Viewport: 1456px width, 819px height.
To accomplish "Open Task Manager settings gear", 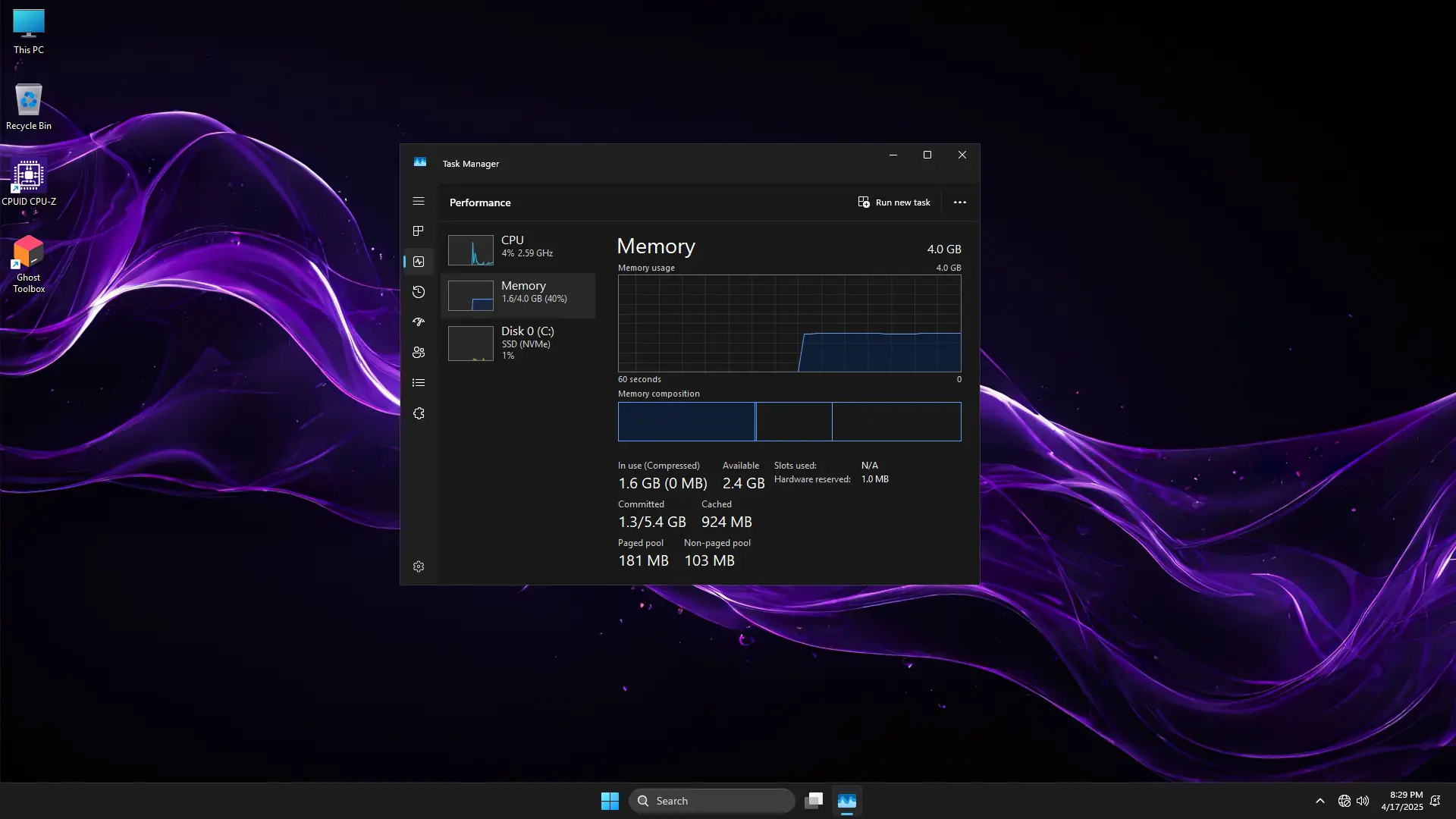I will (419, 566).
